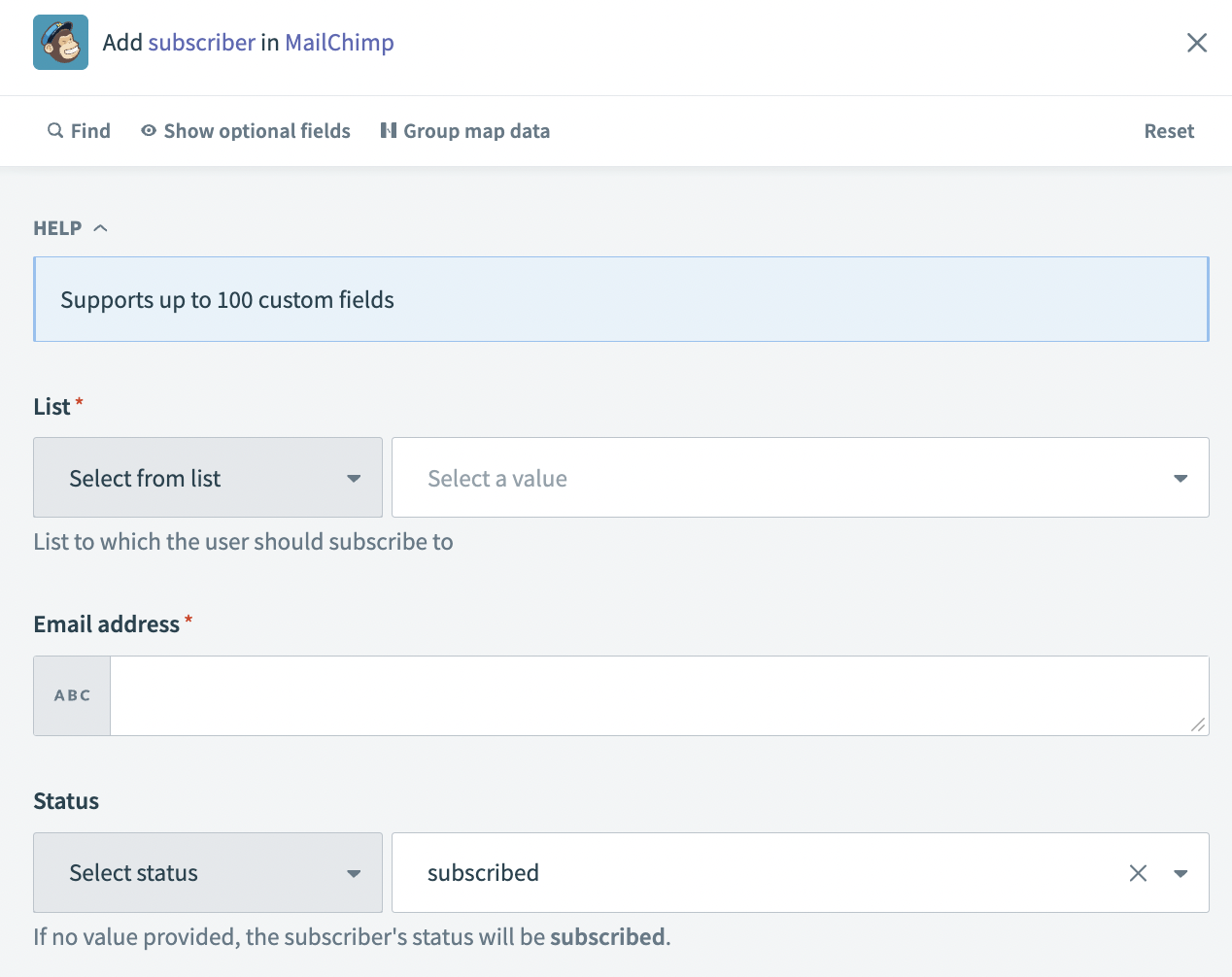Click the Email address field resize handle

[1198, 724]
